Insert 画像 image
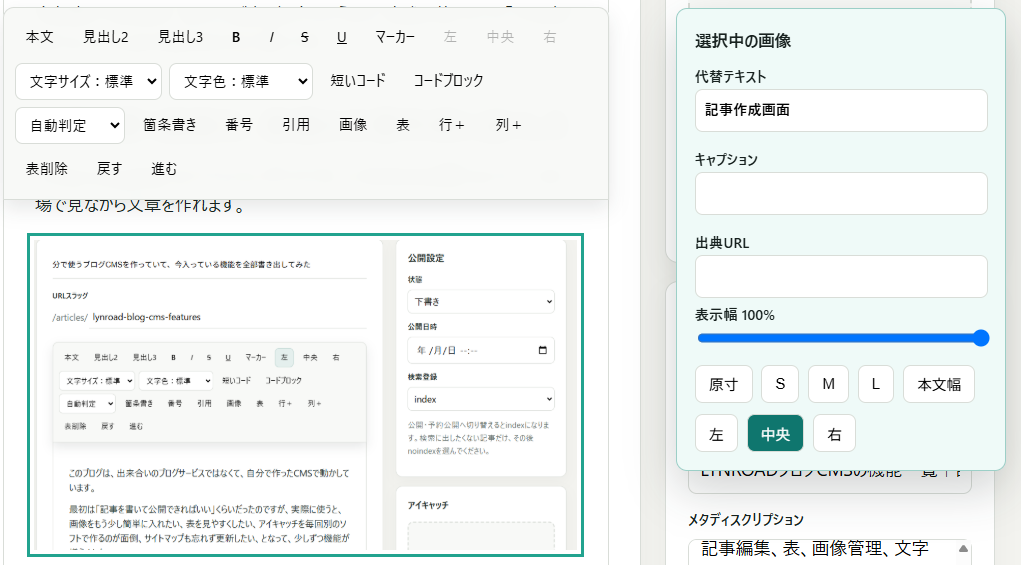 (353, 125)
